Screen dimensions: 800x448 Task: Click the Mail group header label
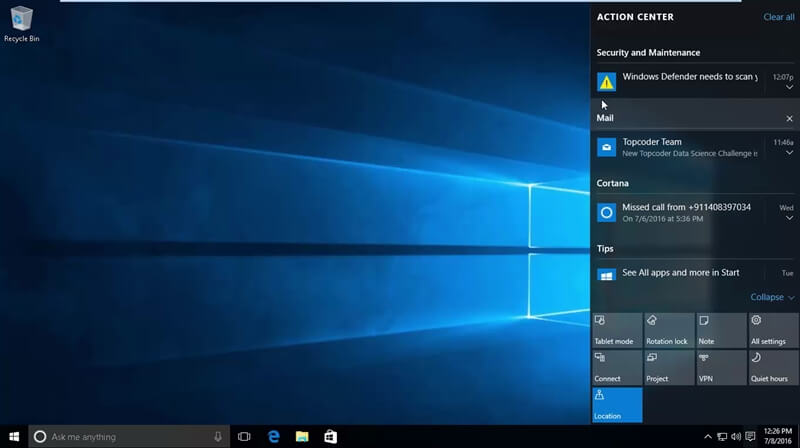tap(605, 118)
